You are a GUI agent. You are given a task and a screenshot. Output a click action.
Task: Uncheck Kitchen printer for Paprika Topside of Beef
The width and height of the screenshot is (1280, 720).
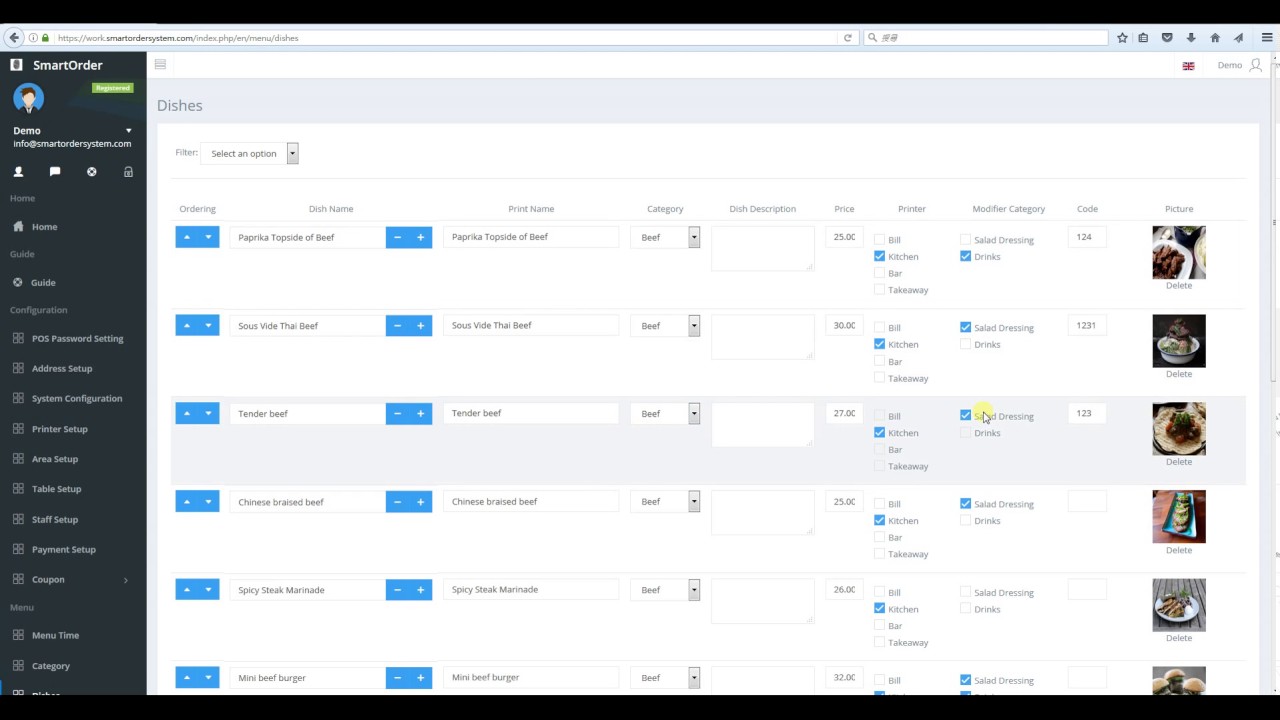(x=880, y=256)
